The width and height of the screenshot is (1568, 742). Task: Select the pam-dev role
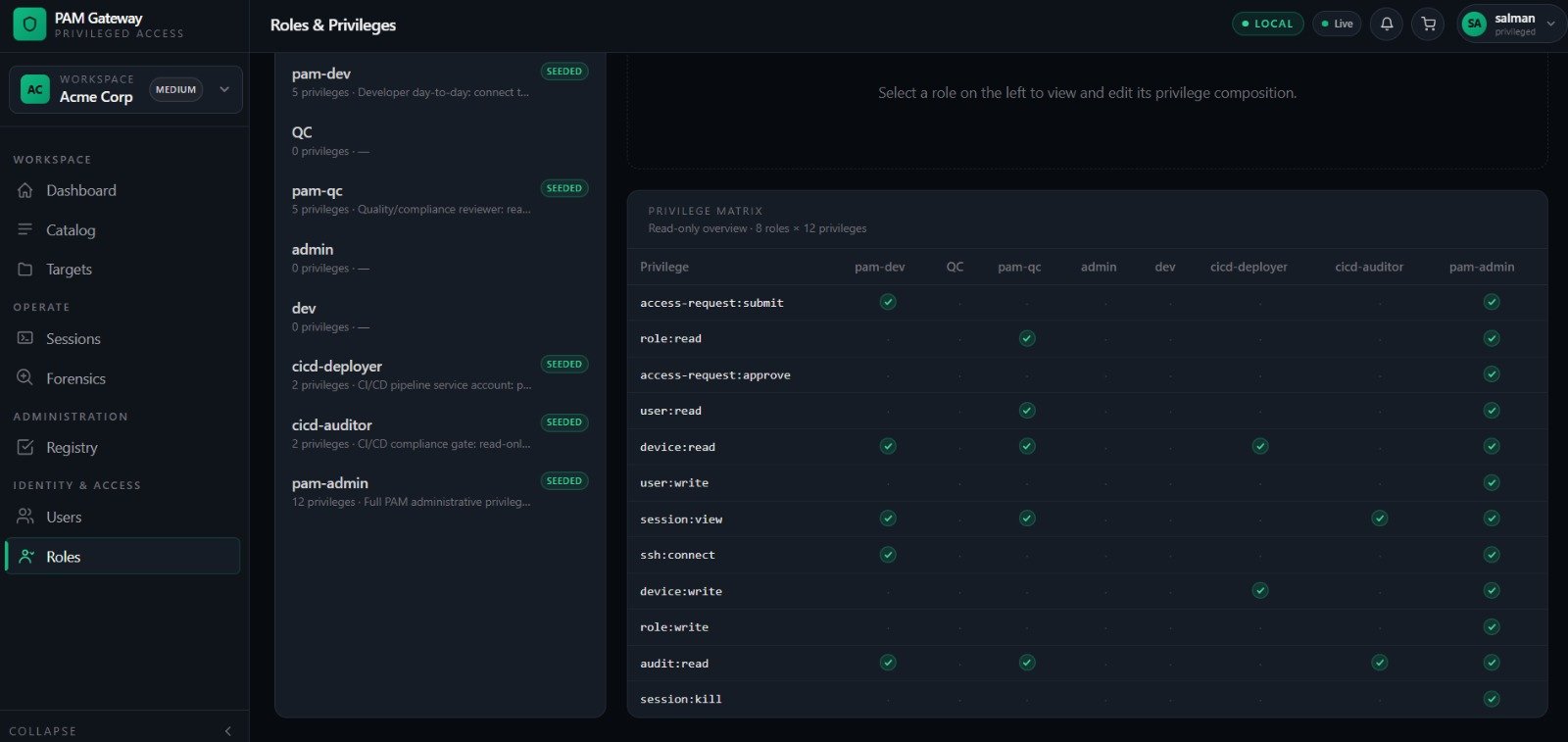(x=440, y=82)
